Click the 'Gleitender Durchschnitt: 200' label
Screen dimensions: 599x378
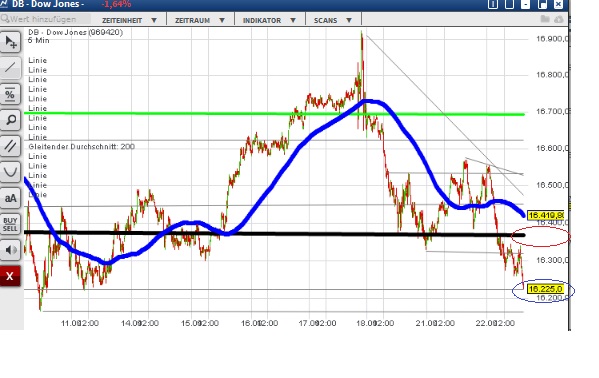(x=81, y=147)
